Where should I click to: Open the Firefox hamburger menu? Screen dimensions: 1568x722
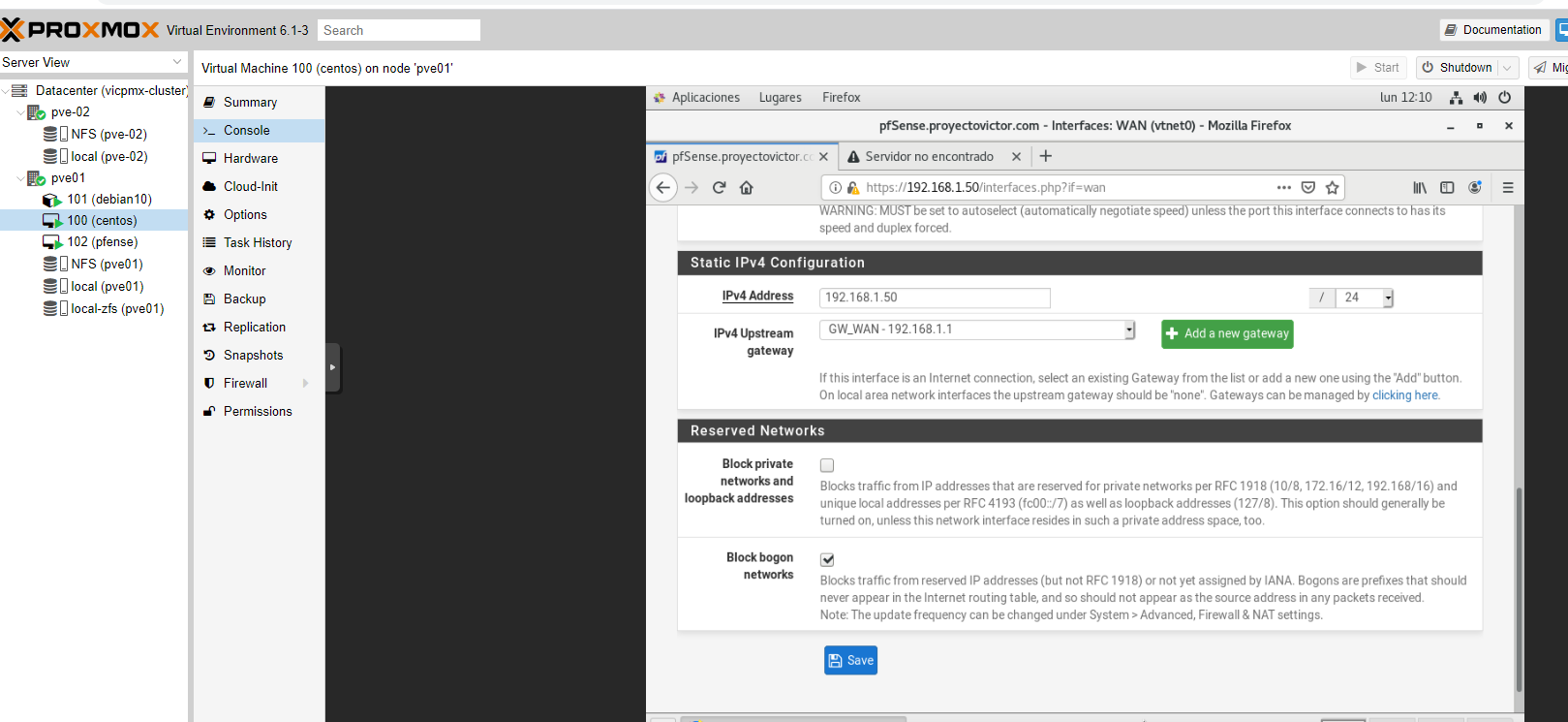[x=1508, y=188]
